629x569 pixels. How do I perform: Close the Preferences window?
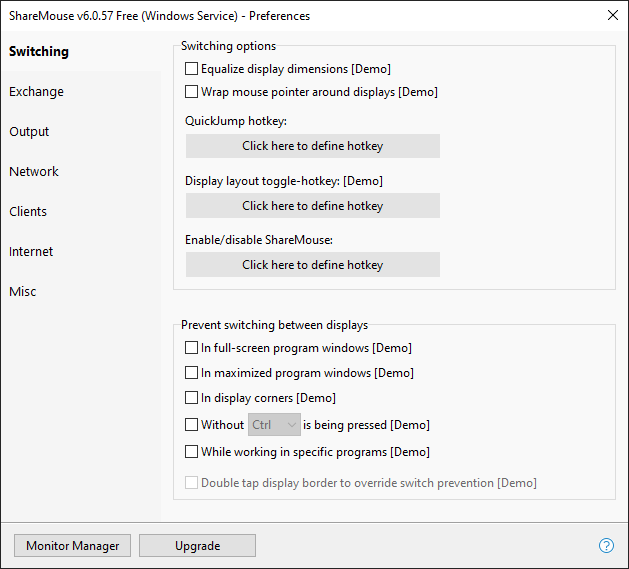(x=613, y=15)
